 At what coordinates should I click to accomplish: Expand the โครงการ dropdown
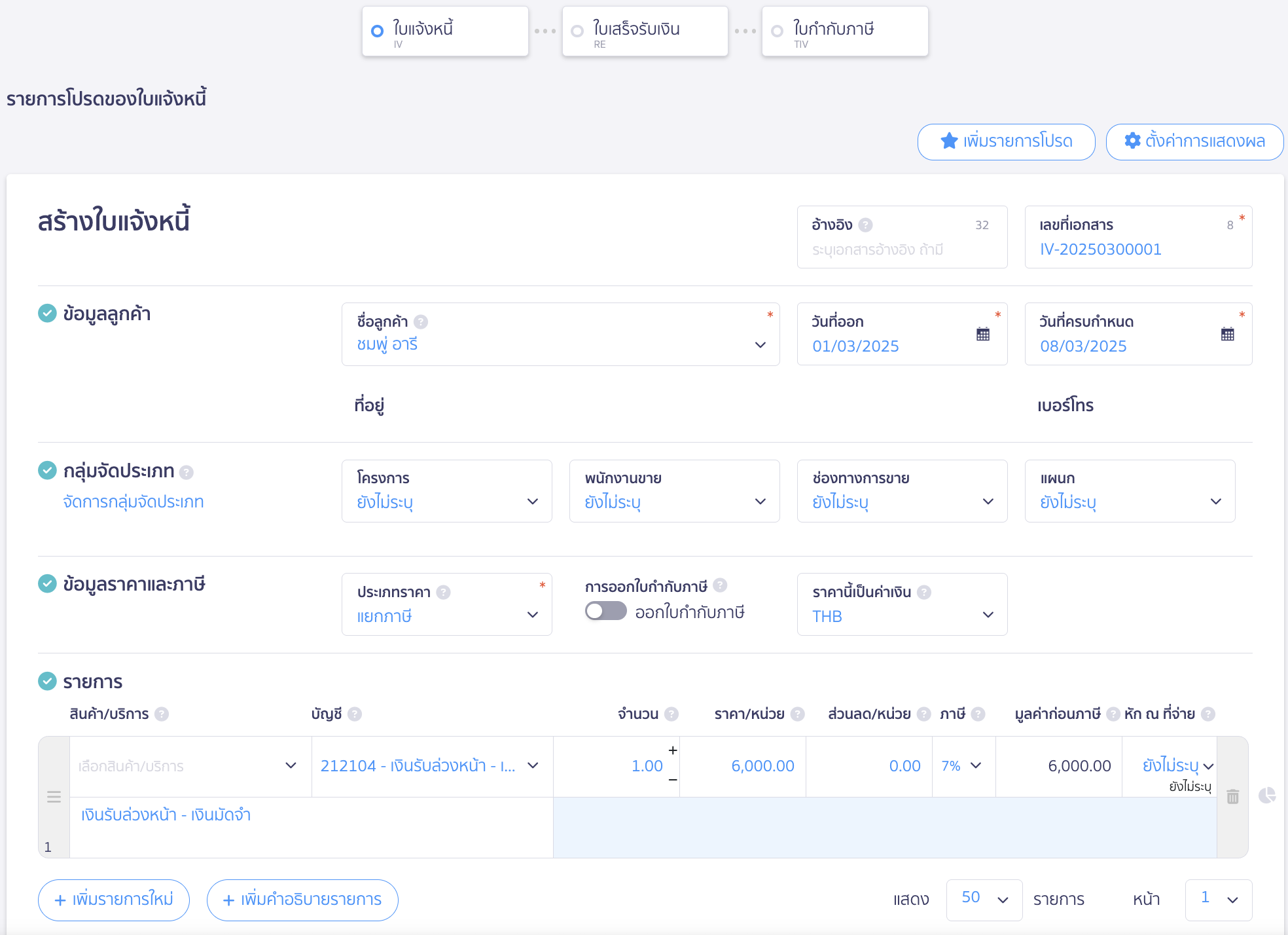446,491
